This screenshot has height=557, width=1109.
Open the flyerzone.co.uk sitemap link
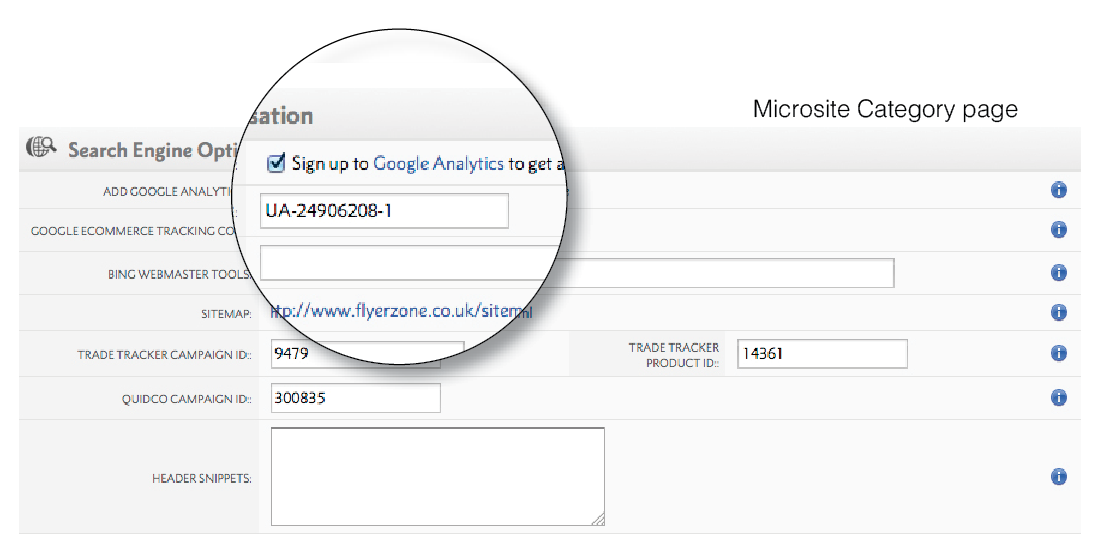400,311
